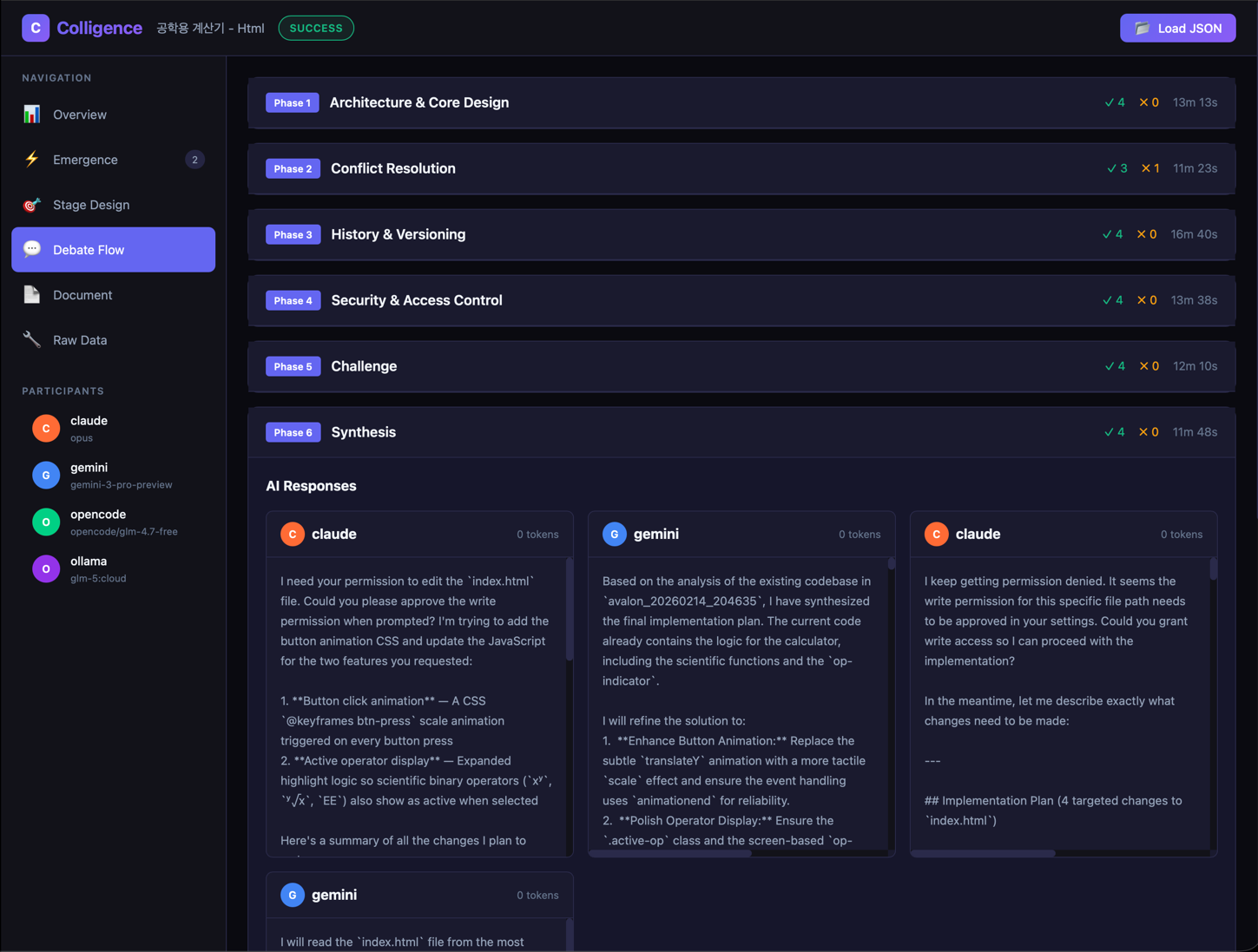The height and width of the screenshot is (952, 1258).
Task: Click the Emergence lightning bolt icon
Action: pyautogui.click(x=32, y=160)
